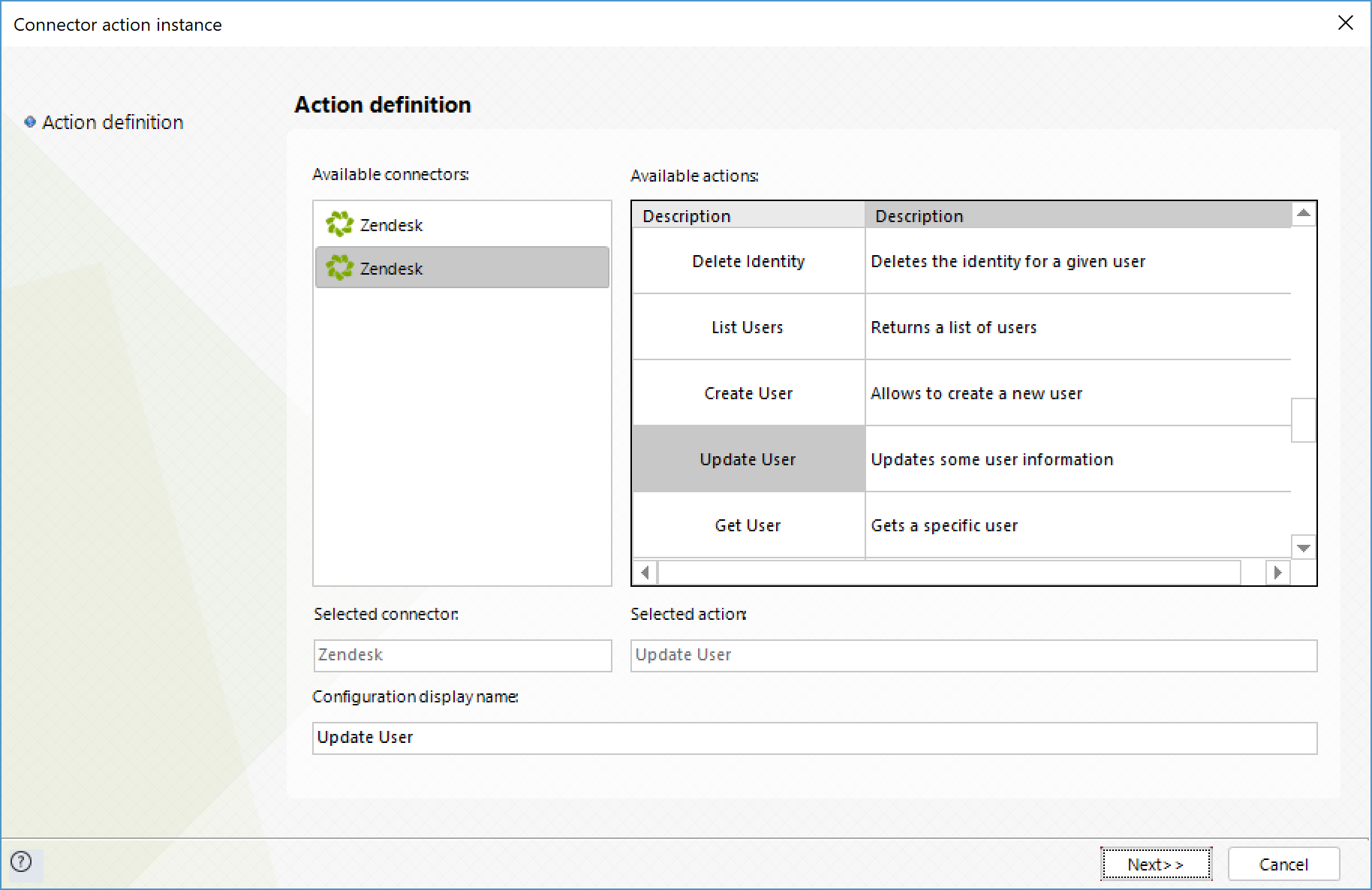Click the help question mark icon

pyautogui.click(x=22, y=861)
